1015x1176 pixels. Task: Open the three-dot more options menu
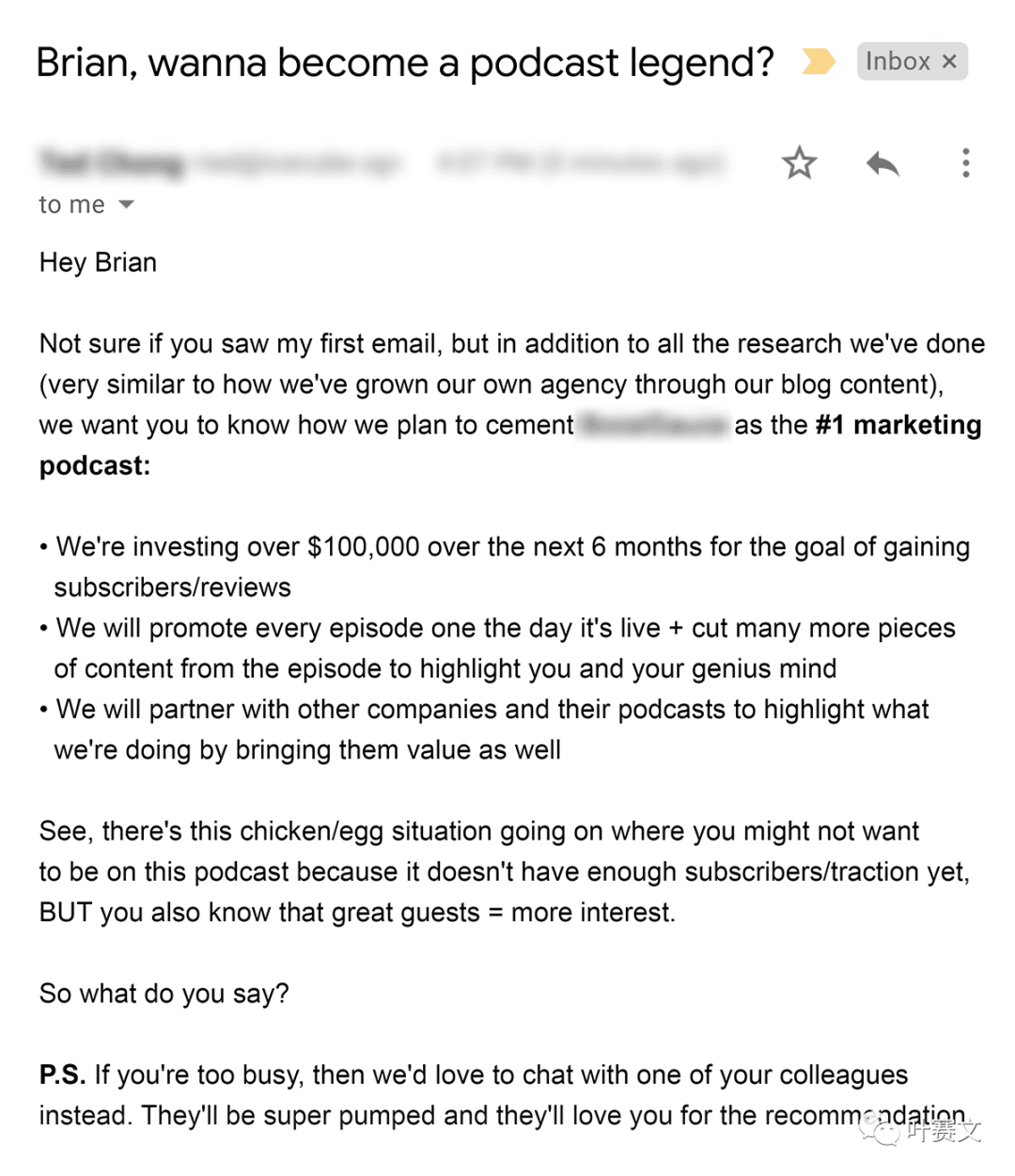[x=965, y=164]
